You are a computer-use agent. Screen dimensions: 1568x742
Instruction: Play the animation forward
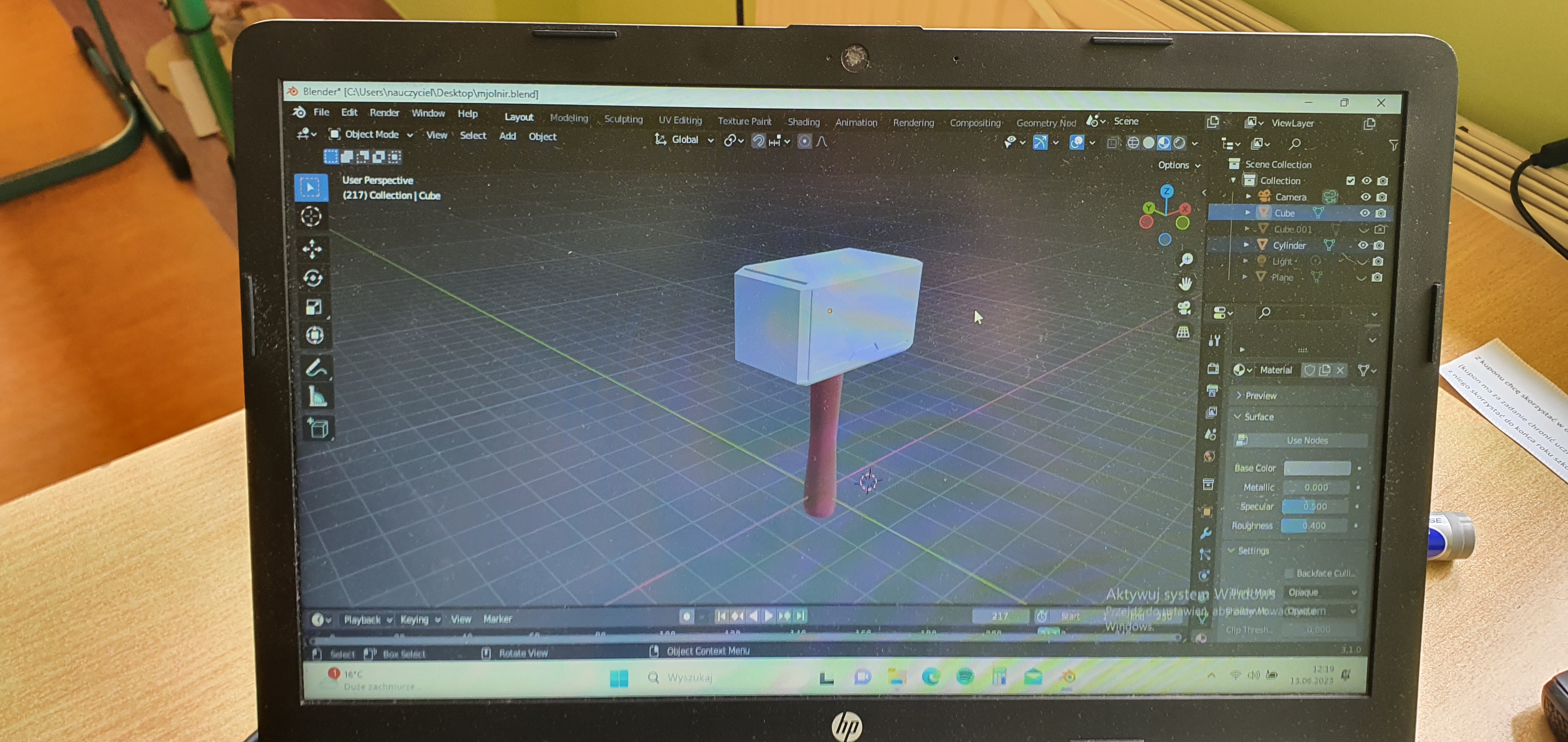click(x=768, y=616)
